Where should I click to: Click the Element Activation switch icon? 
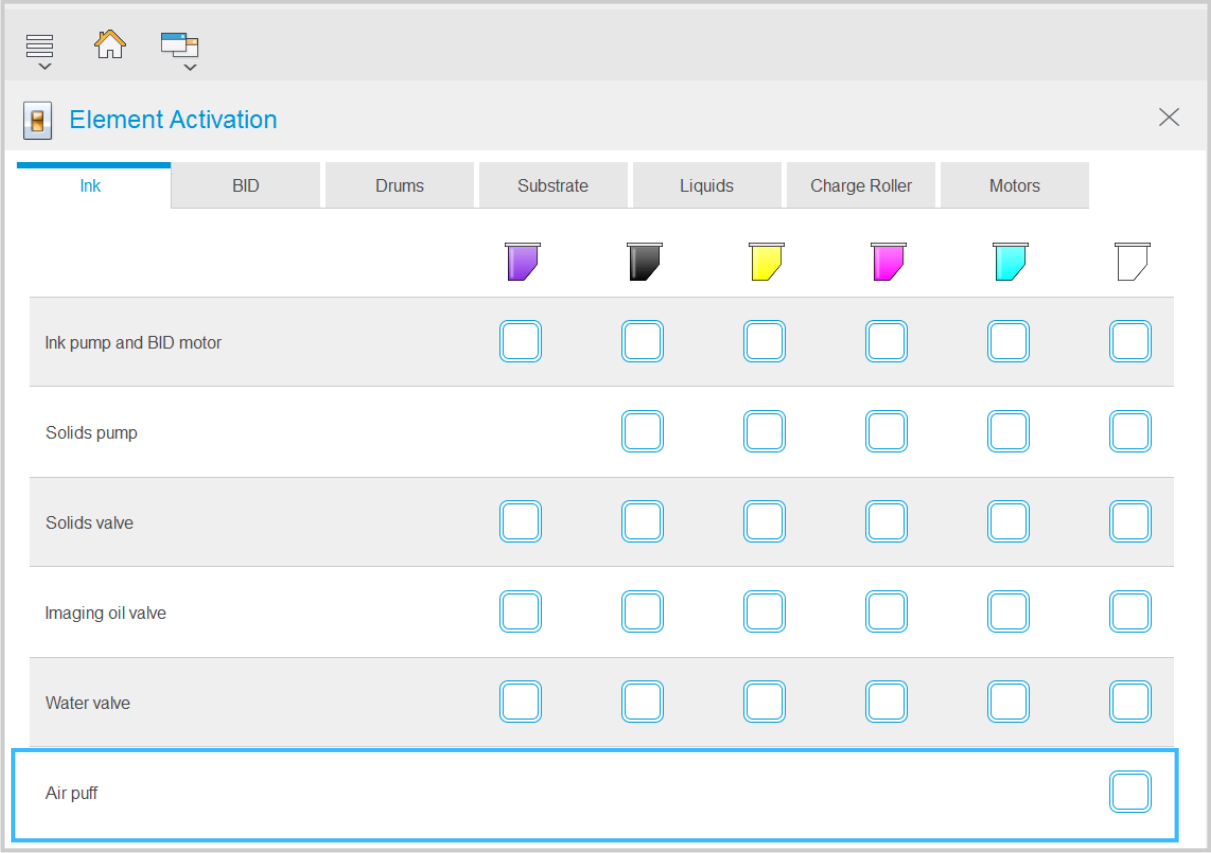click(38, 120)
